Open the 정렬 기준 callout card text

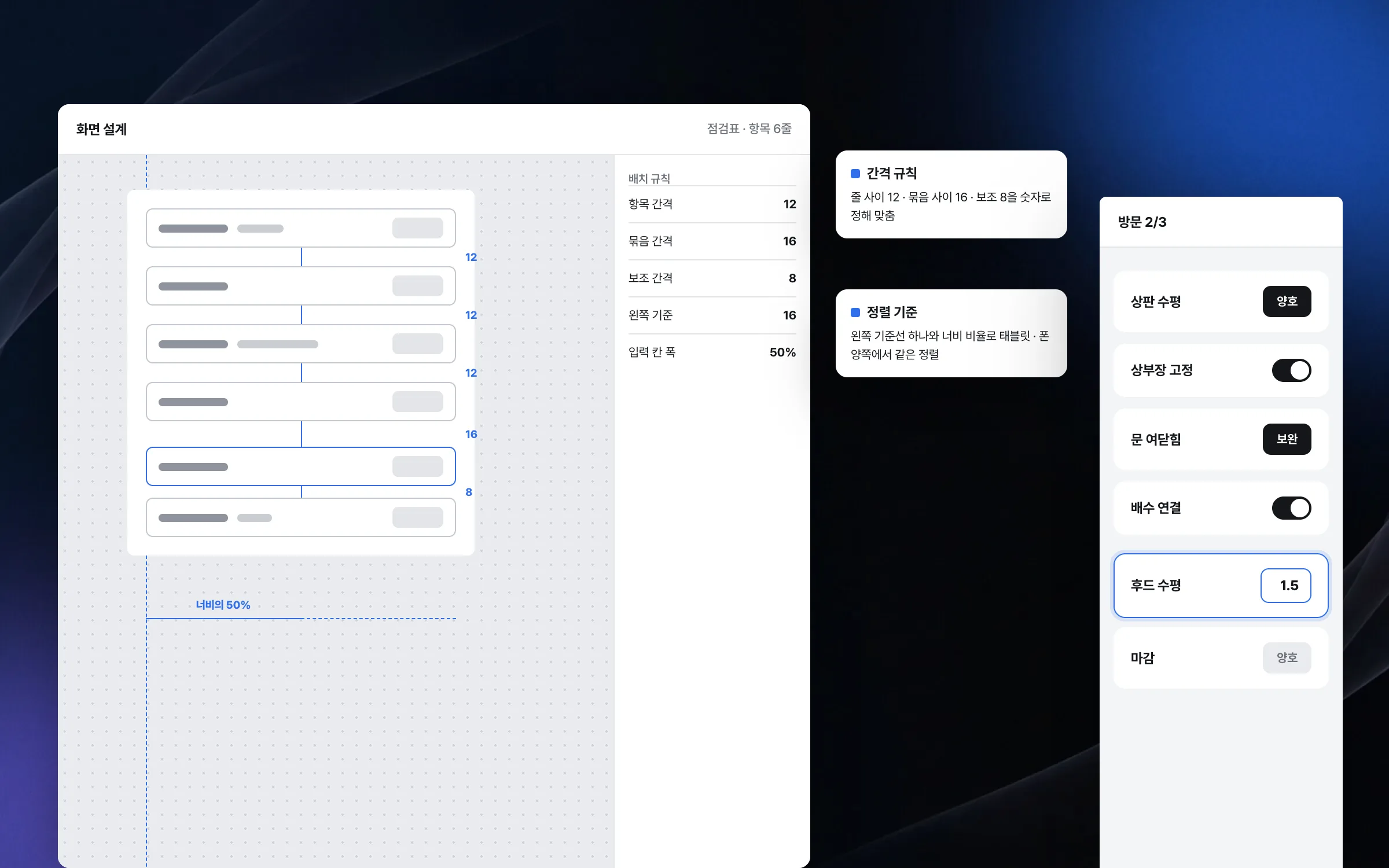[949, 345]
